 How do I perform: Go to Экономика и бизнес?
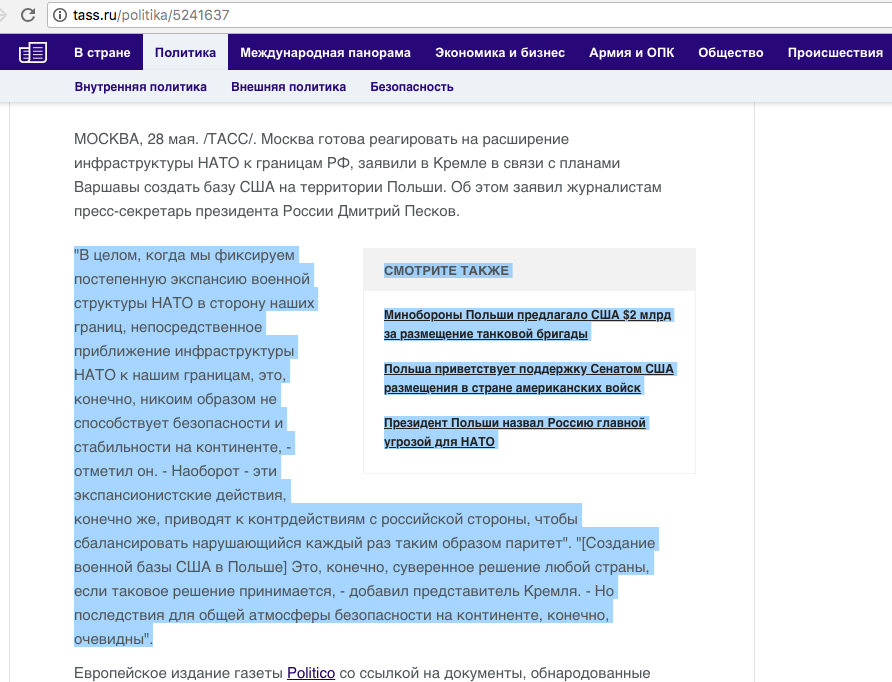pos(500,52)
